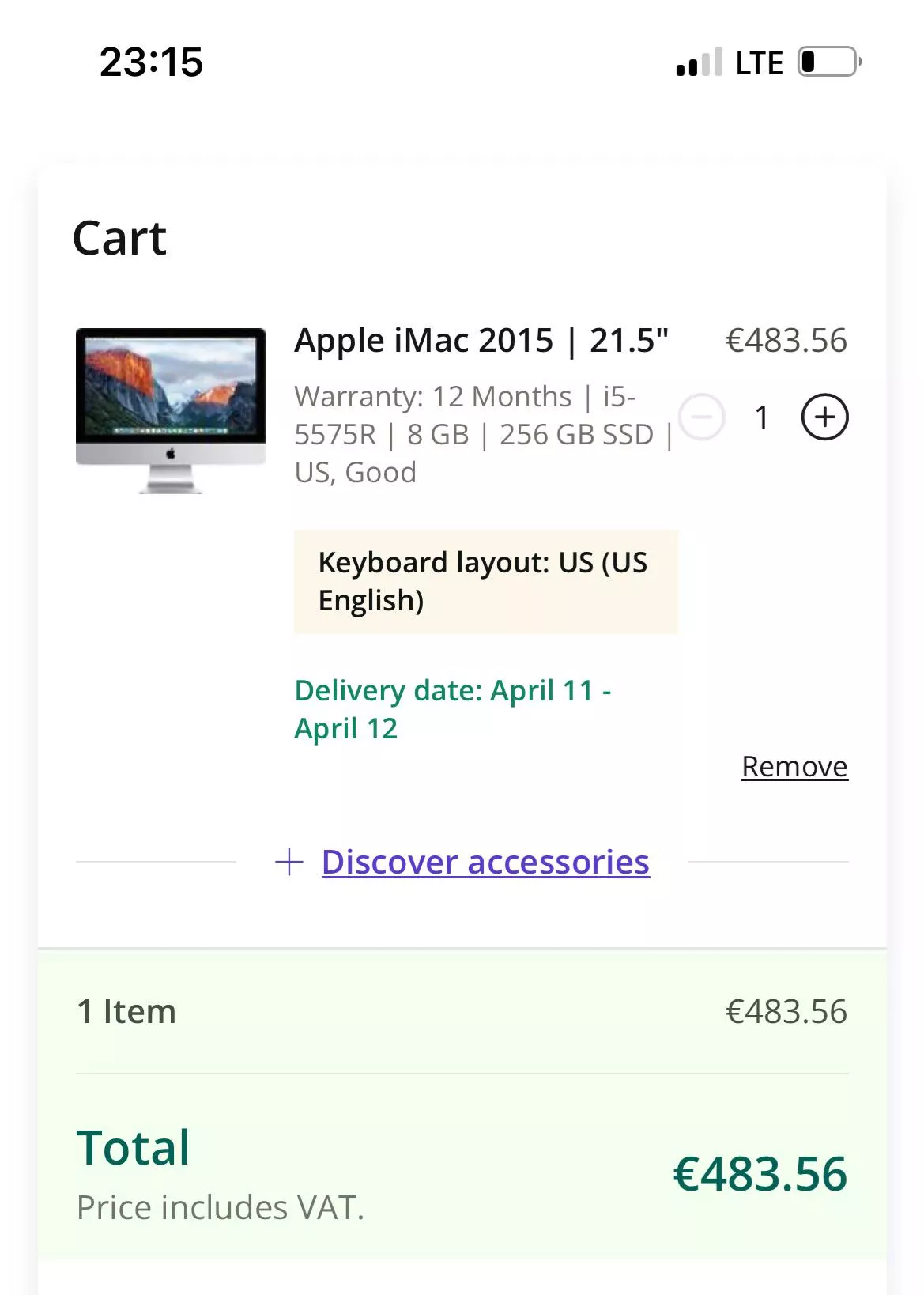Open the Apple iMac 2015 product title
This screenshot has width=924, height=1295.
point(481,341)
